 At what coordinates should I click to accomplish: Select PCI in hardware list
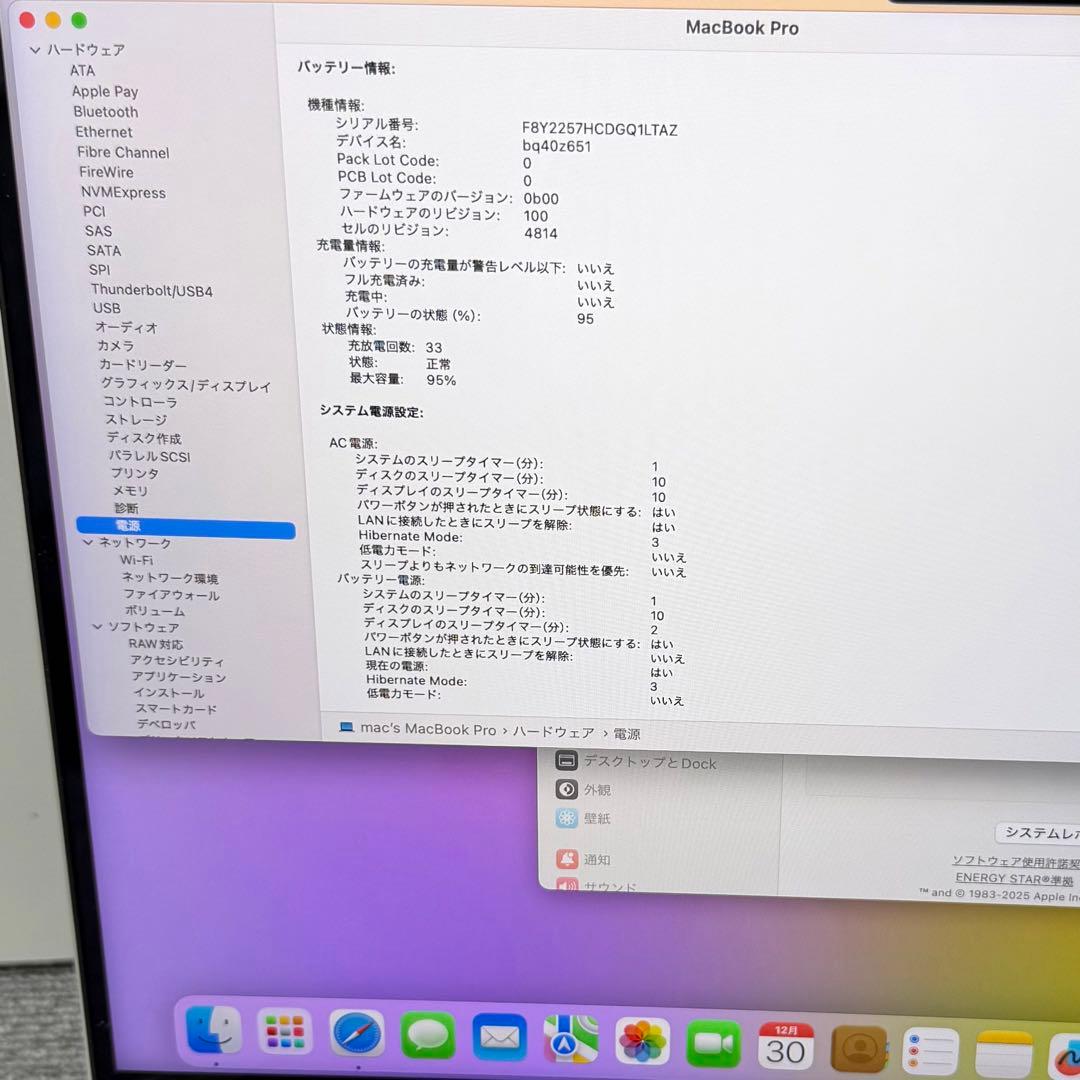[x=94, y=211]
